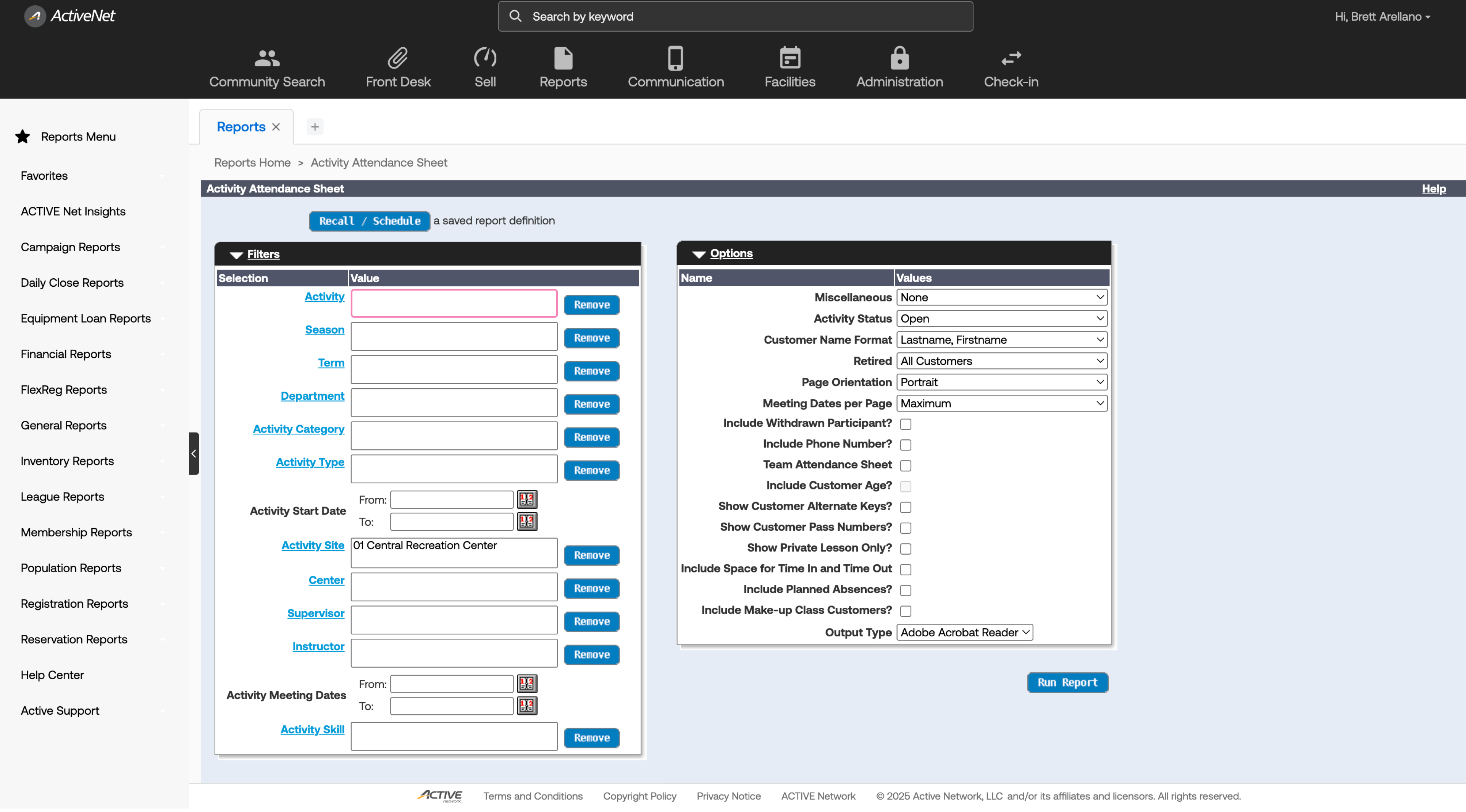Open the Activity Status dropdown

tap(1001, 319)
